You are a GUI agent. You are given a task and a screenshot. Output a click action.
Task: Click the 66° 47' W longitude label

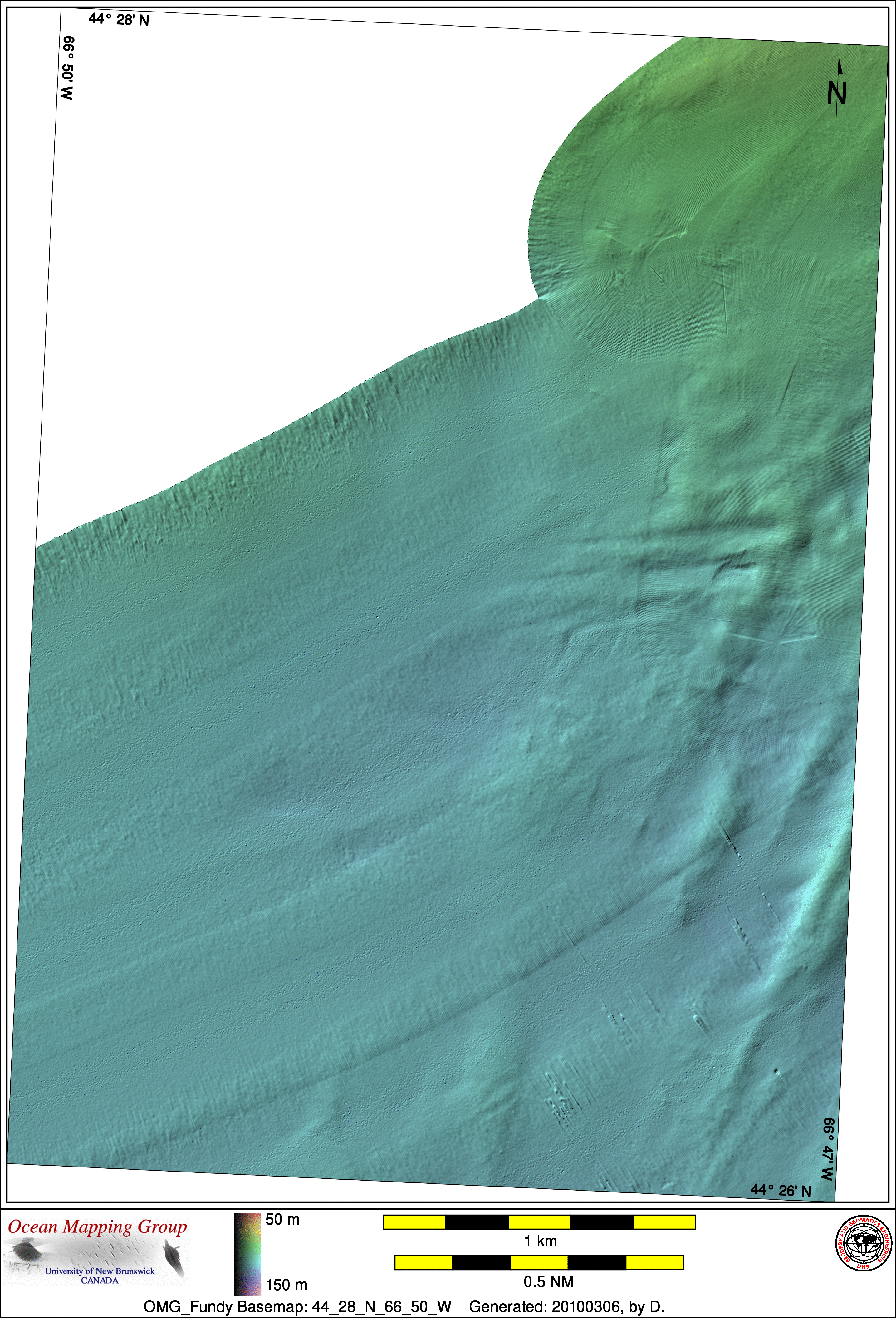click(828, 1150)
